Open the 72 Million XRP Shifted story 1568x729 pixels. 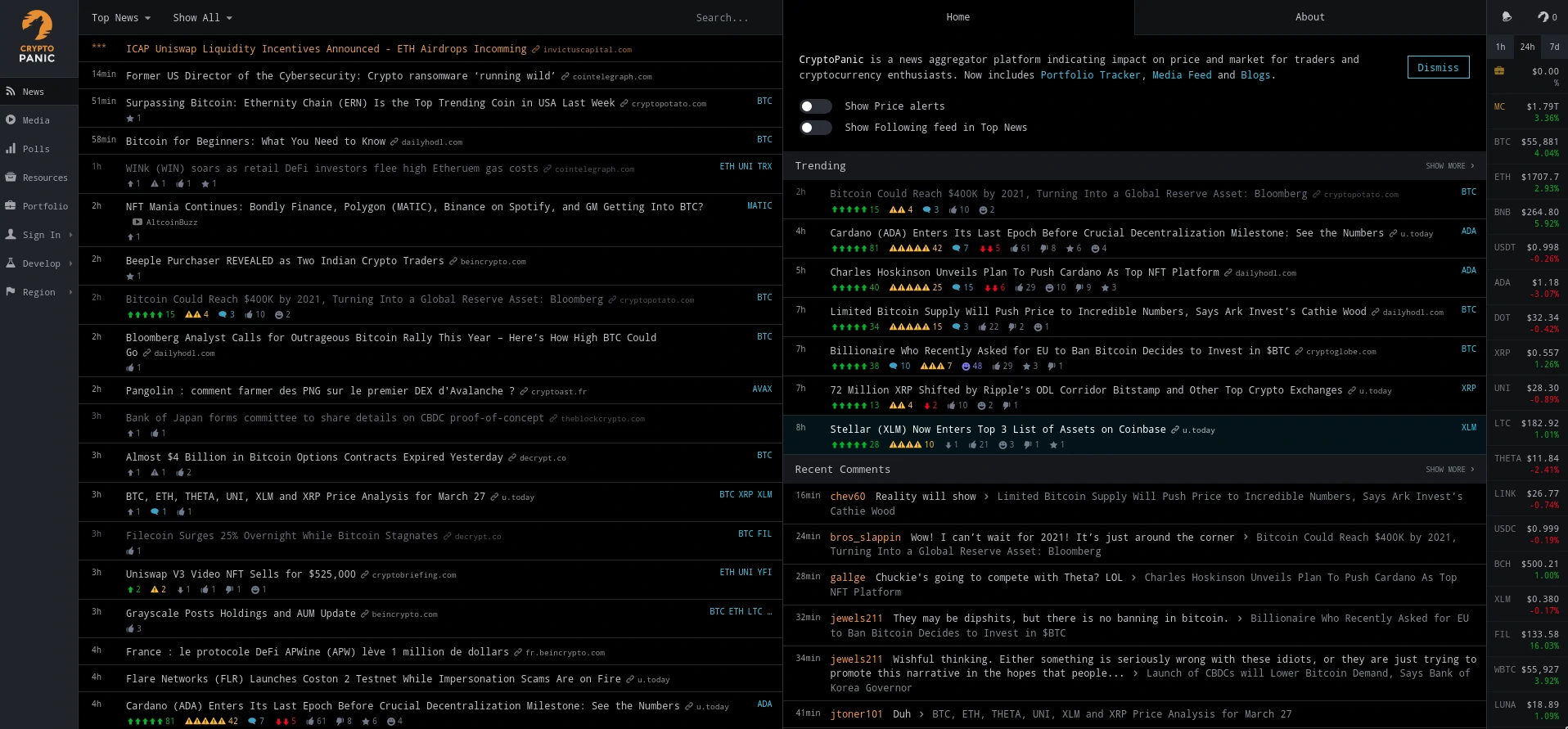(1086, 390)
